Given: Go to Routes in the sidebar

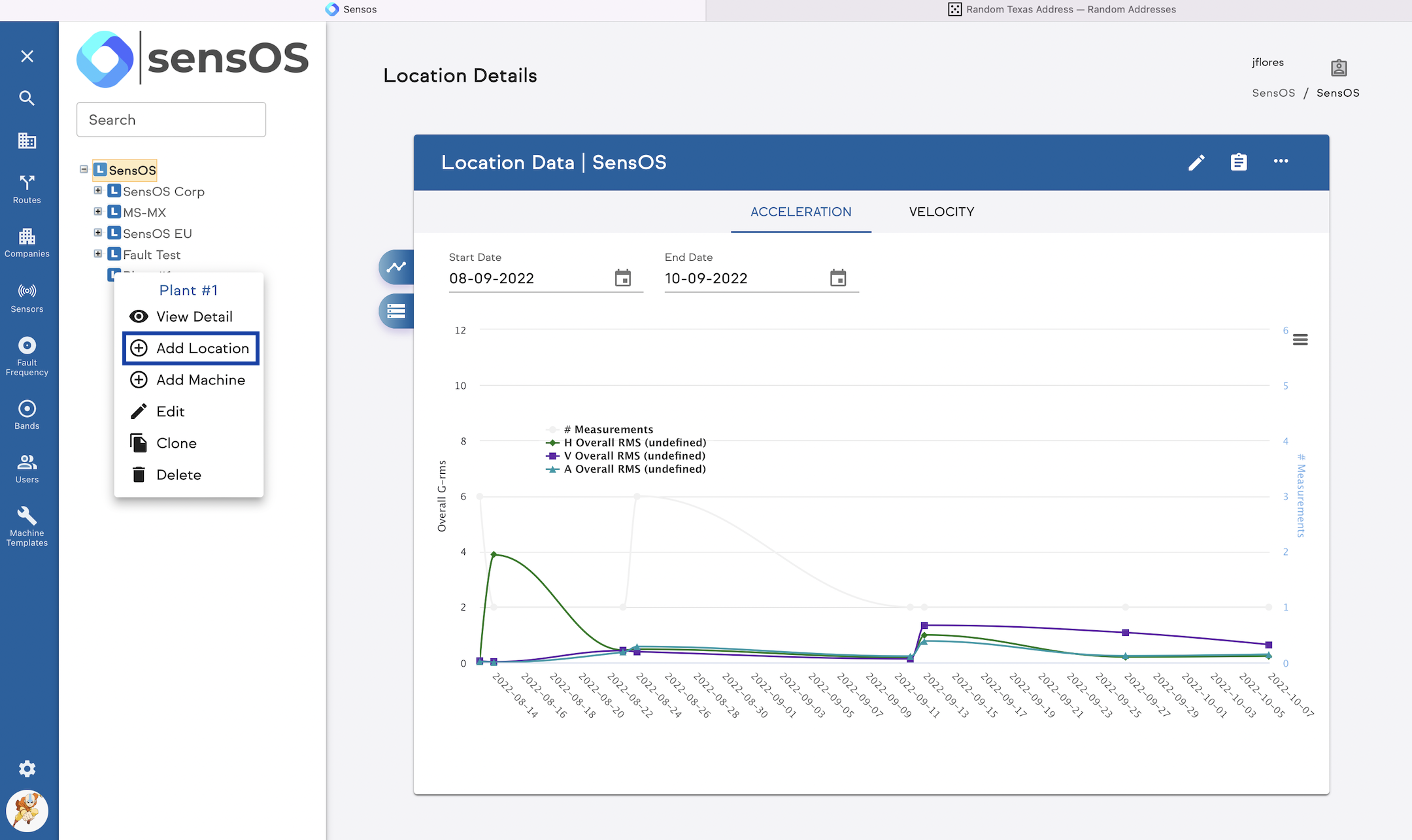Looking at the screenshot, I should click(27, 190).
